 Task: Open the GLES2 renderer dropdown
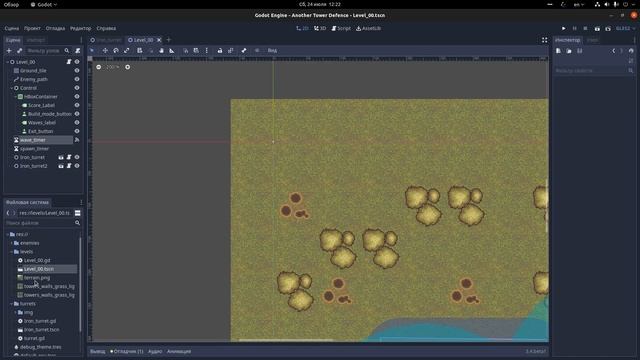coord(625,29)
